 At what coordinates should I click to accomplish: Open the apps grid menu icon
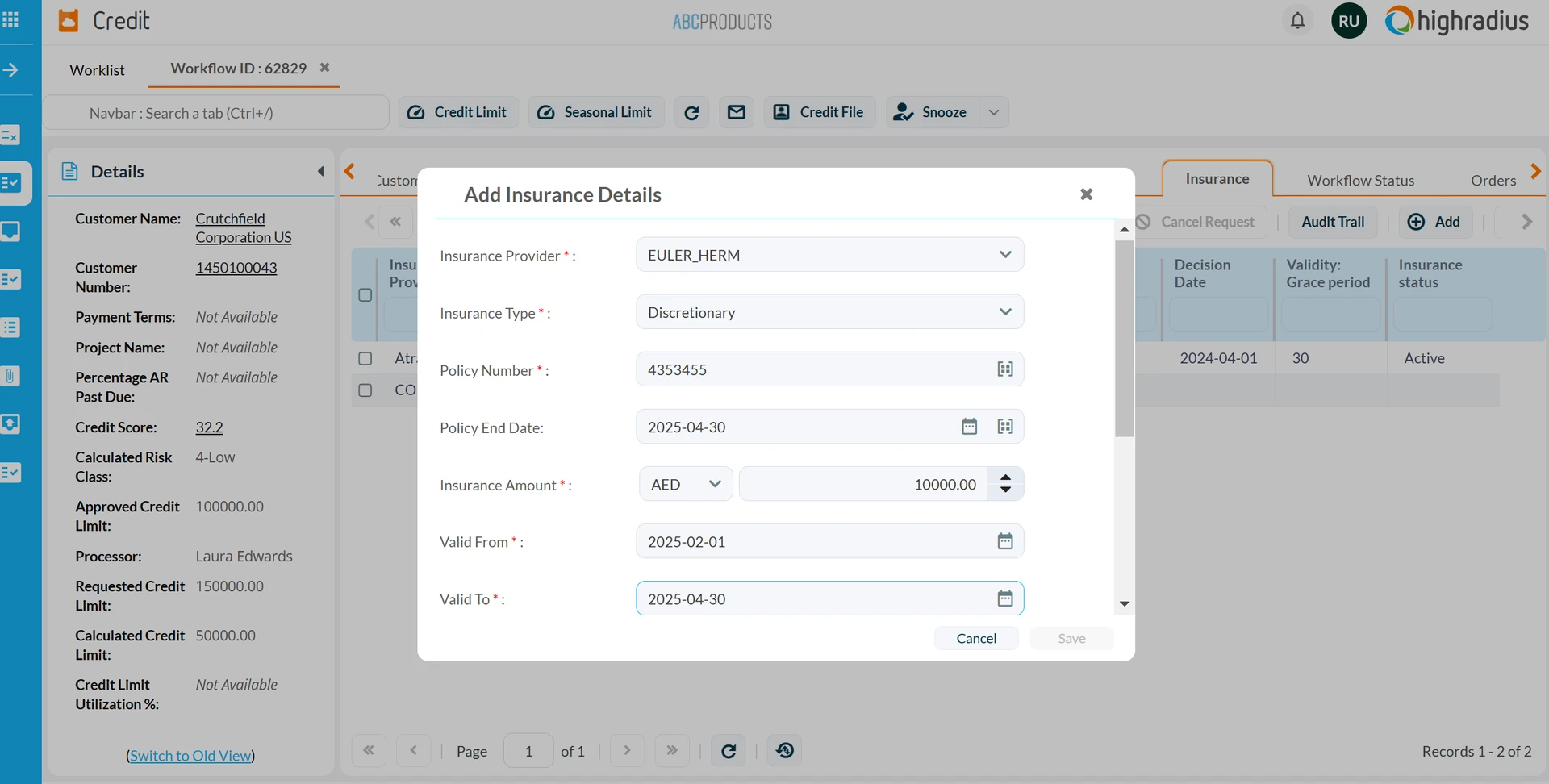tap(11, 19)
